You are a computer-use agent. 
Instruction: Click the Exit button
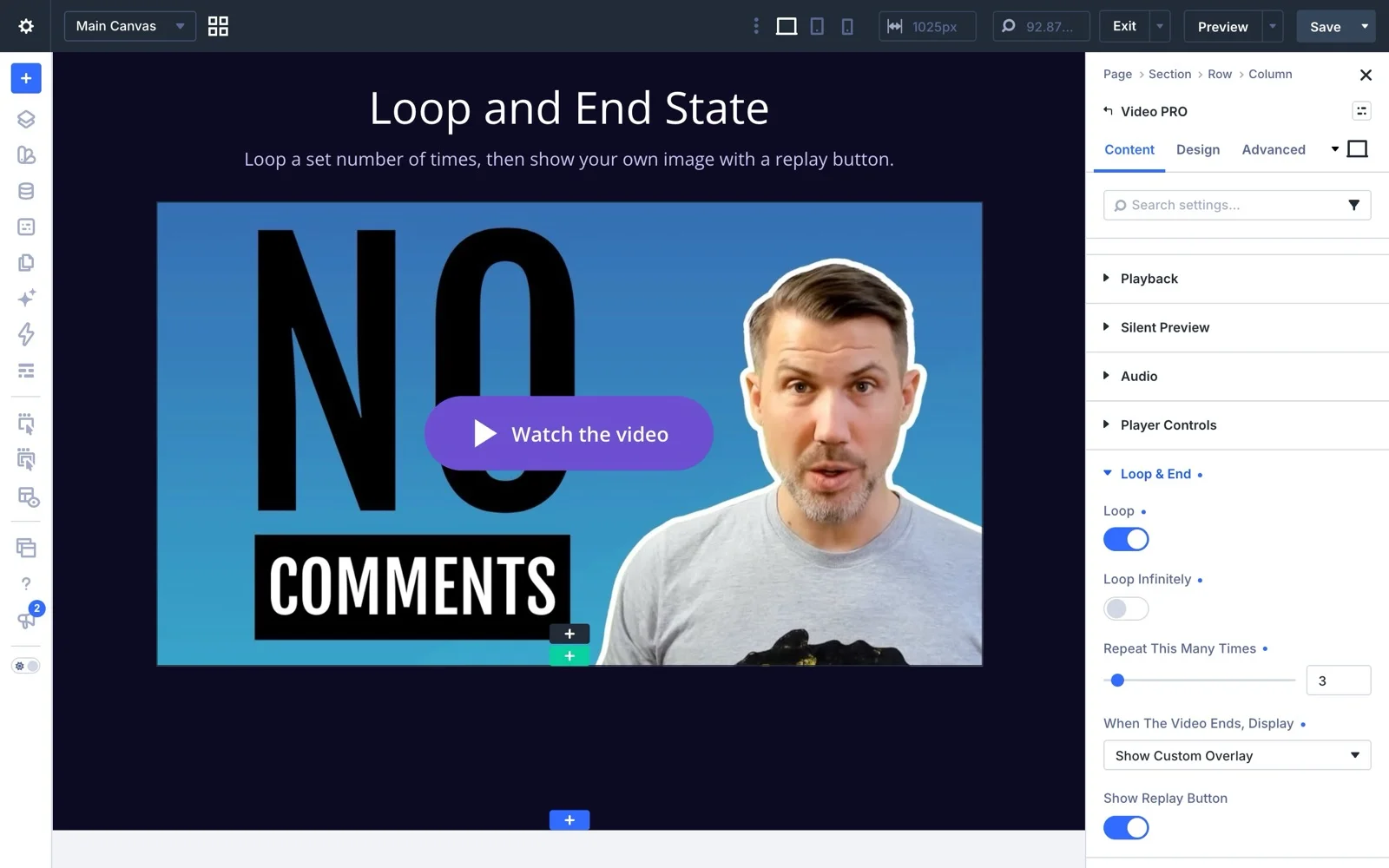(1124, 26)
